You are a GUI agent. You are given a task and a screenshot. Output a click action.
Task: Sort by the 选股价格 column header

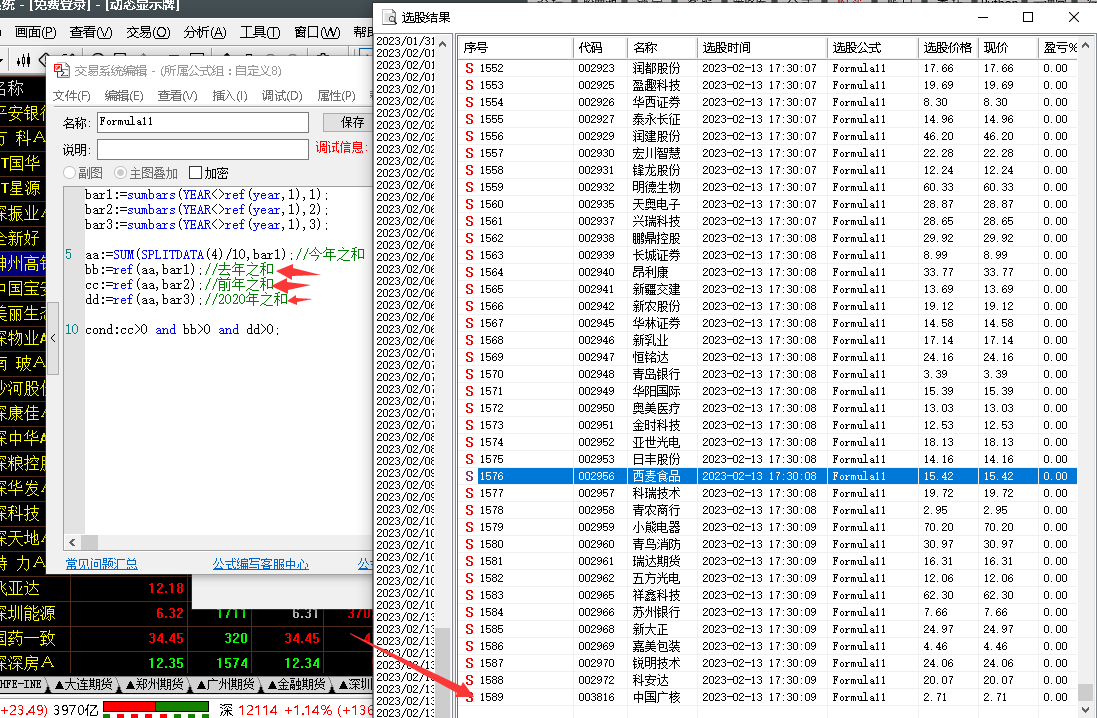[947, 48]
